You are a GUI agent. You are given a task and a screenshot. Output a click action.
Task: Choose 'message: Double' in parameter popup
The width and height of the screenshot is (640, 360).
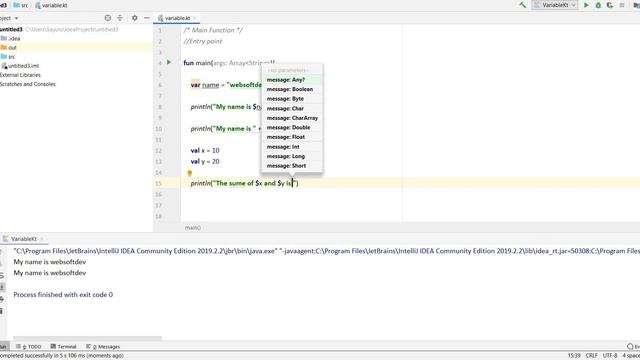pyautogui.click(x=292, y=127)
